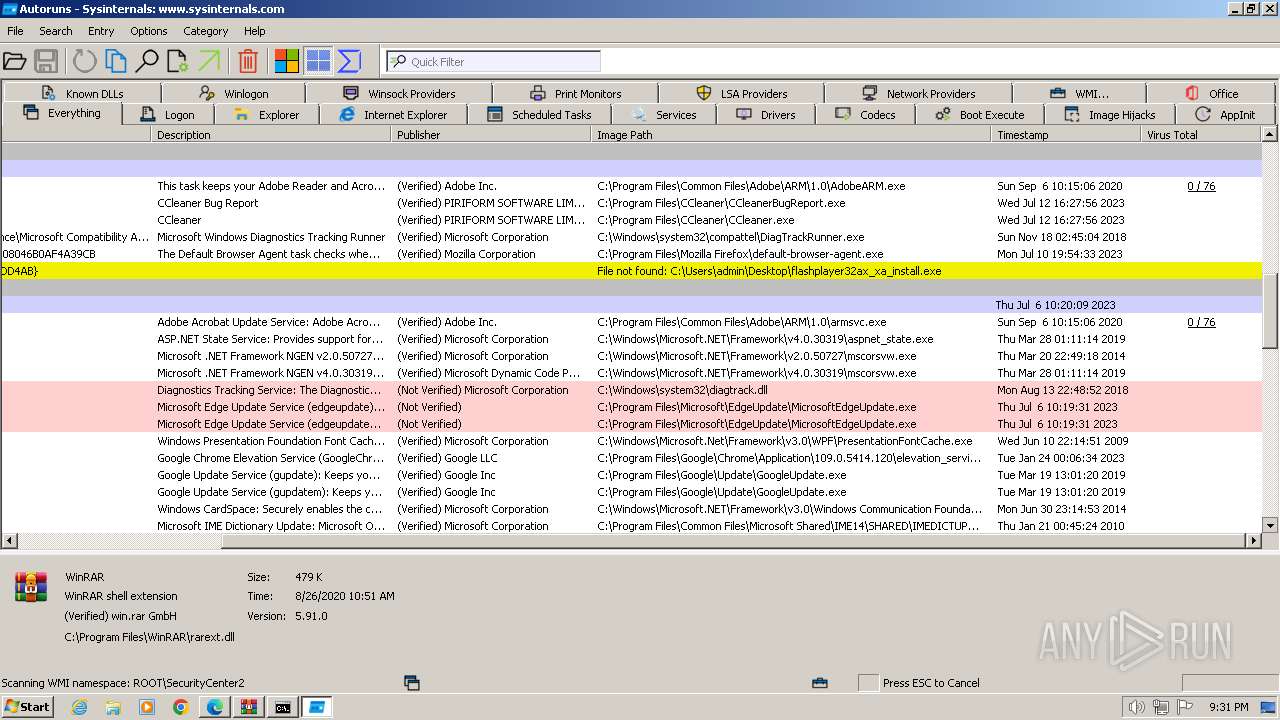Select the CCleaner Bug Report row

click(631, 203)
